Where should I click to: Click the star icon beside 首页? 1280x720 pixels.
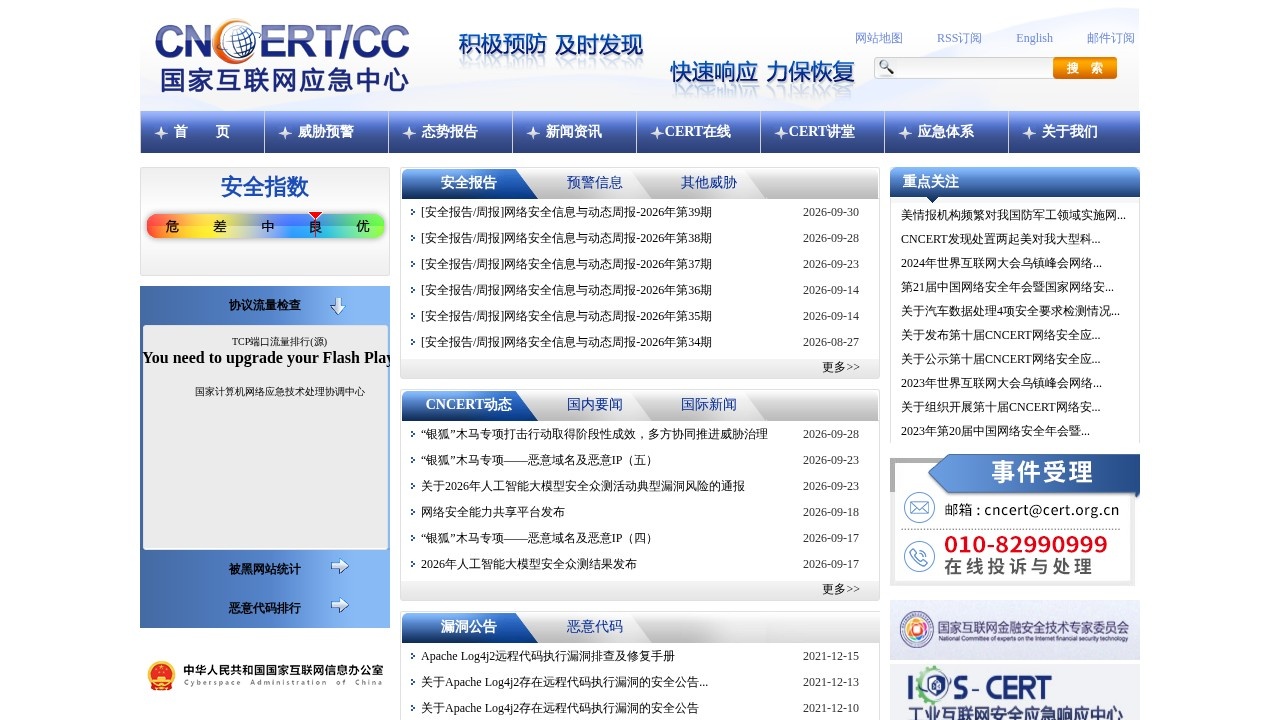point(161,132)
